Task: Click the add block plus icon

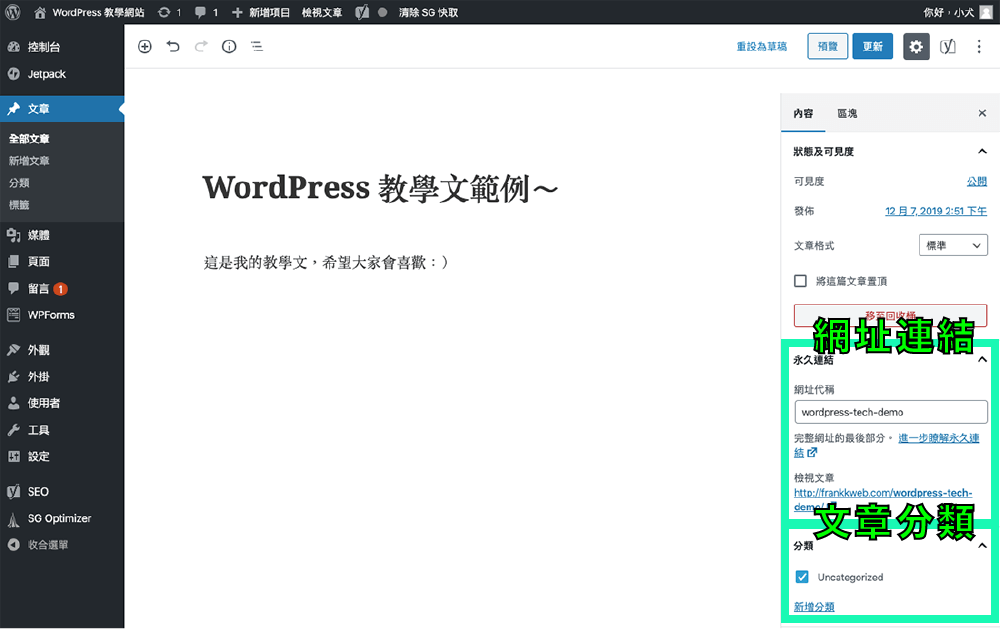Action: pyautogui.click(x=145, y=46)
